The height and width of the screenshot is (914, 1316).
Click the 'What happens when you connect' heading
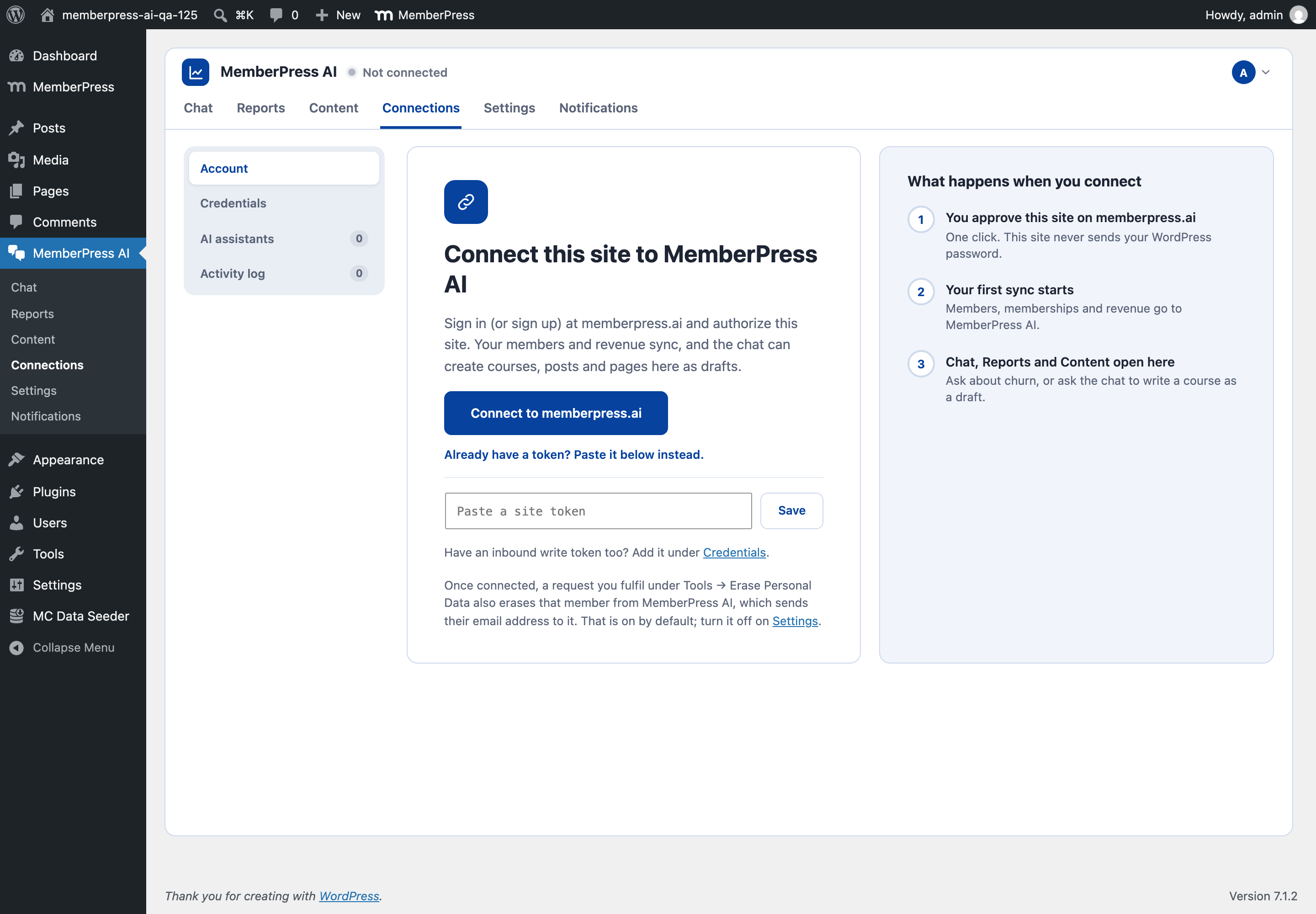(x=1024, y=181)
